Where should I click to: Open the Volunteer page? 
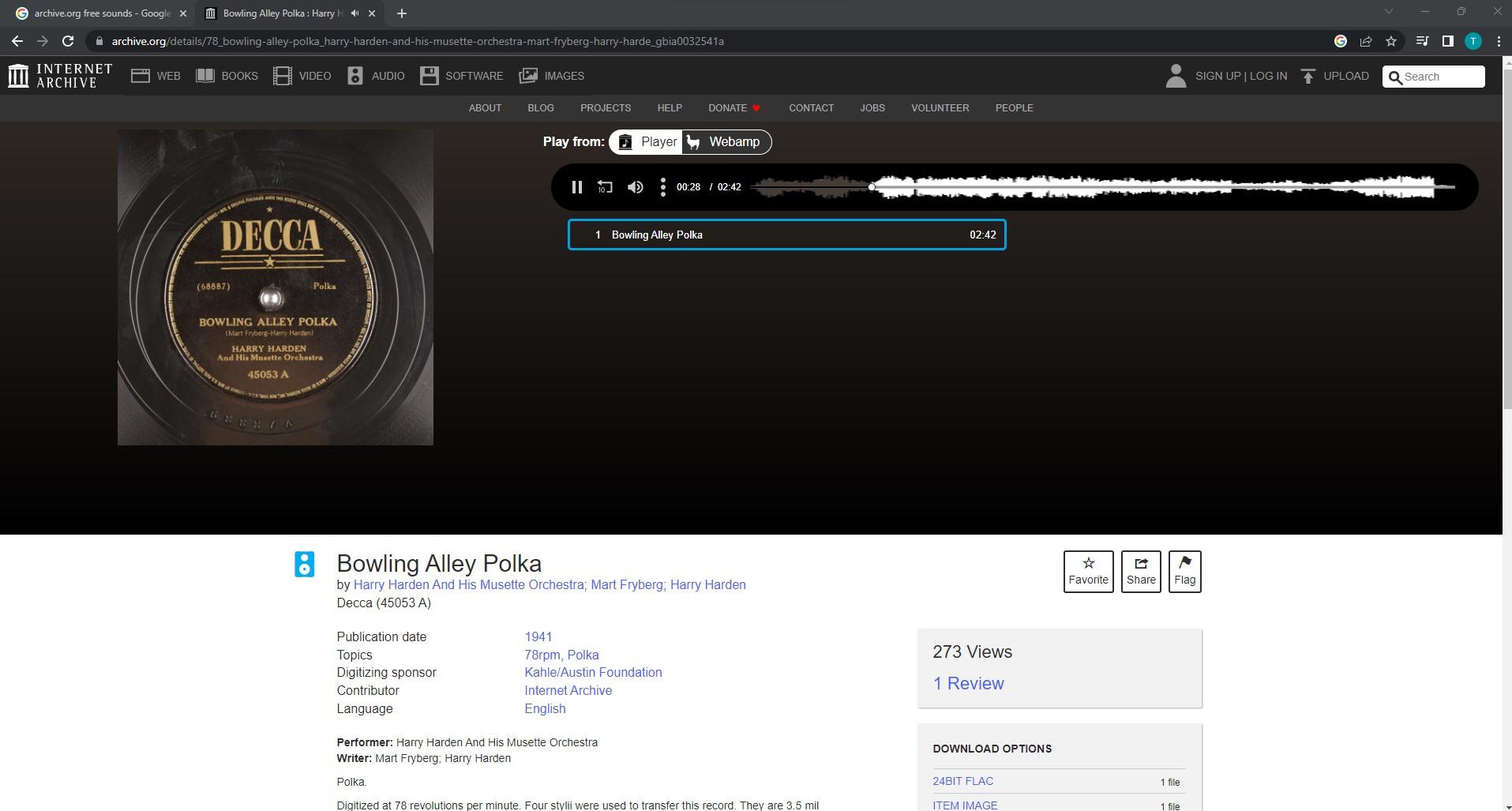point(940,108)
